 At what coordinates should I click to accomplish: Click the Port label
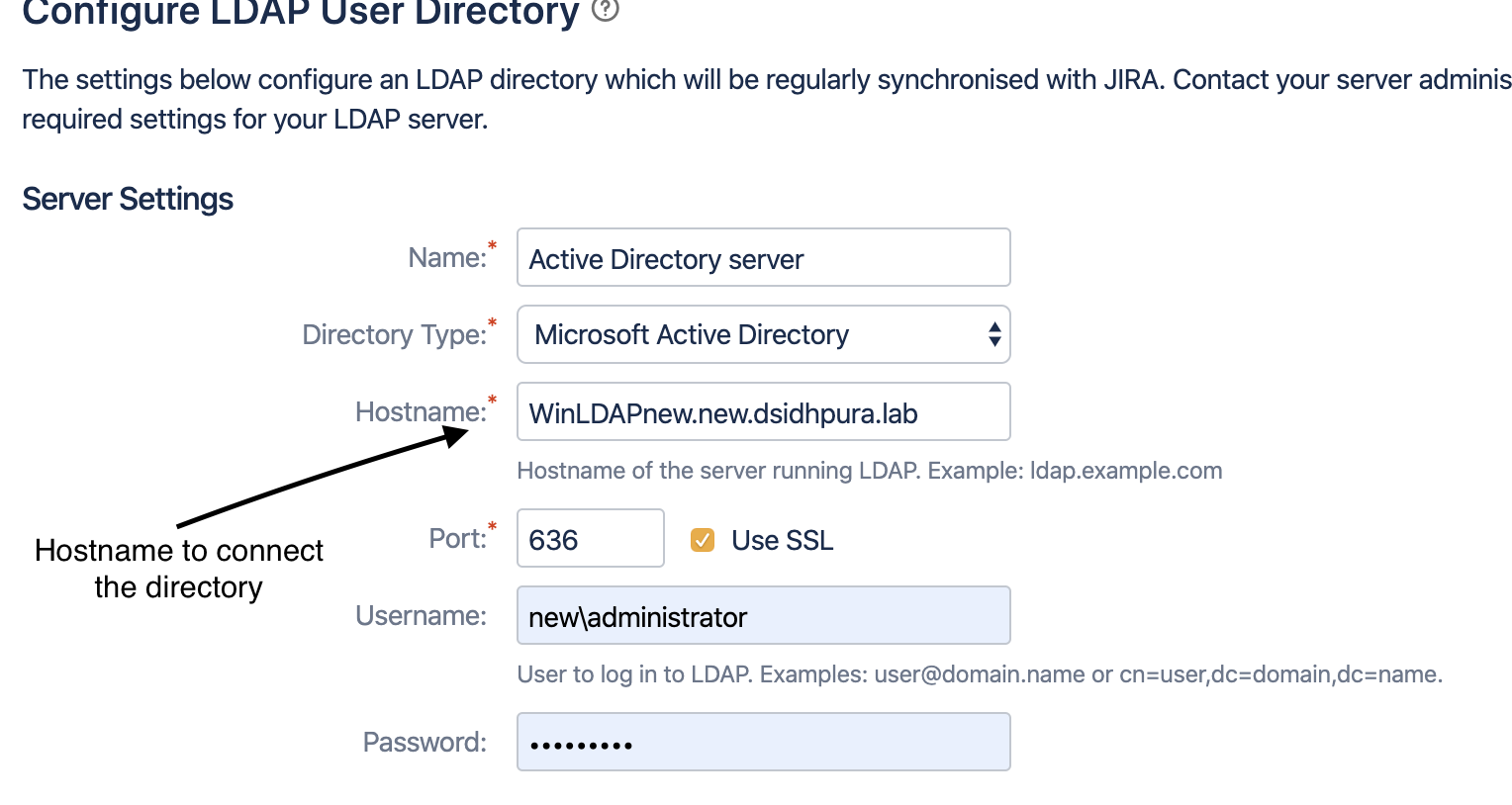pyautogui.click(x=458, y=538)
